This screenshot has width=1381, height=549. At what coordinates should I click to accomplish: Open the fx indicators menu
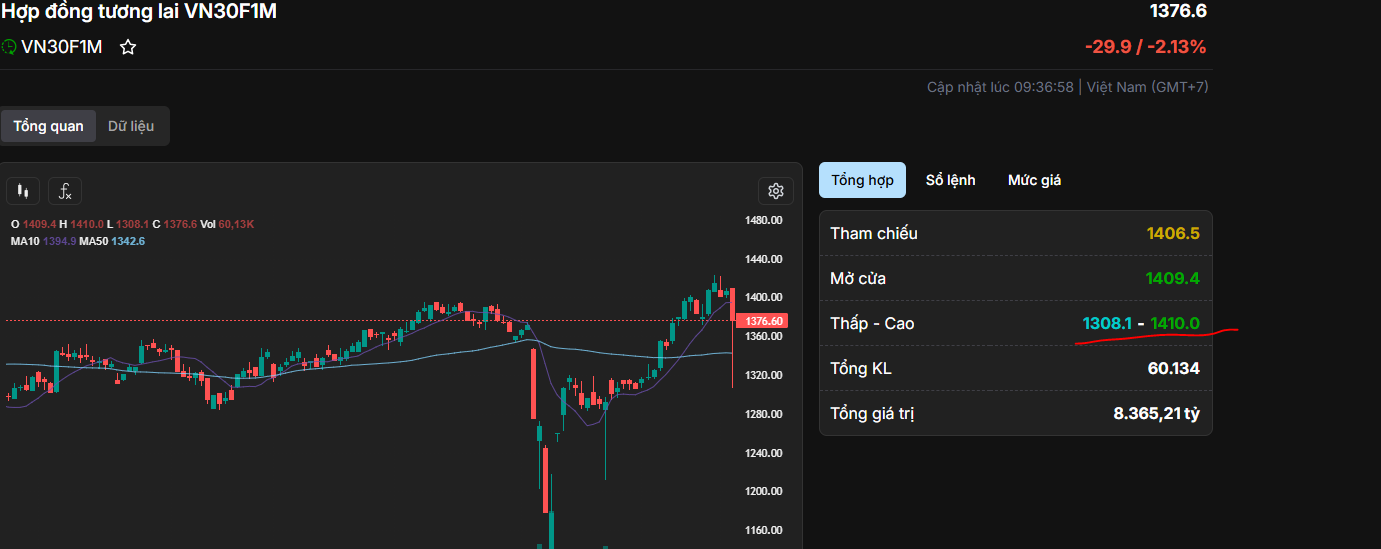[65, 191]
